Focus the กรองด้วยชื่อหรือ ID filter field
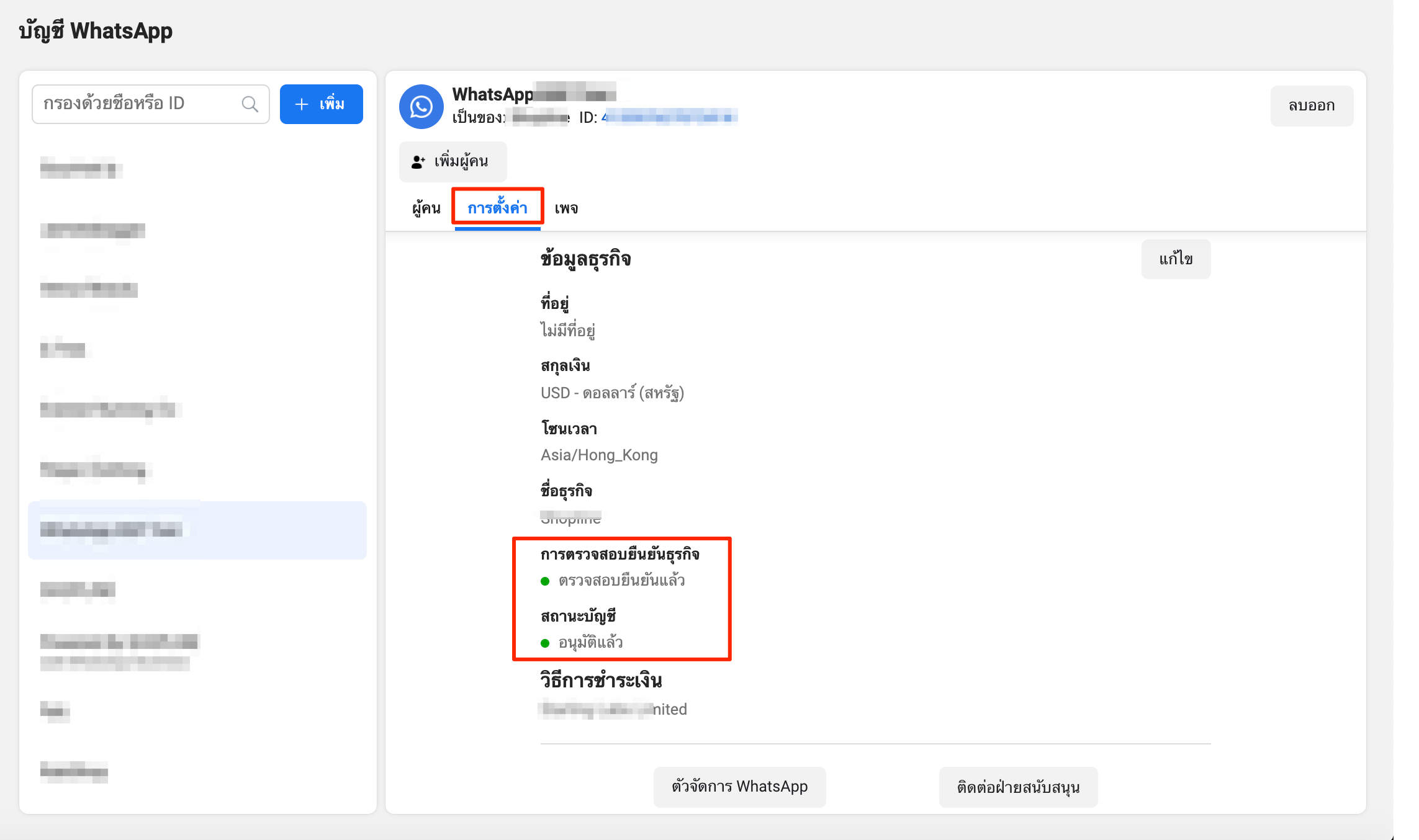Image resolution: width=1419 pixels, height=840 pixels. [x=151, y=104]
